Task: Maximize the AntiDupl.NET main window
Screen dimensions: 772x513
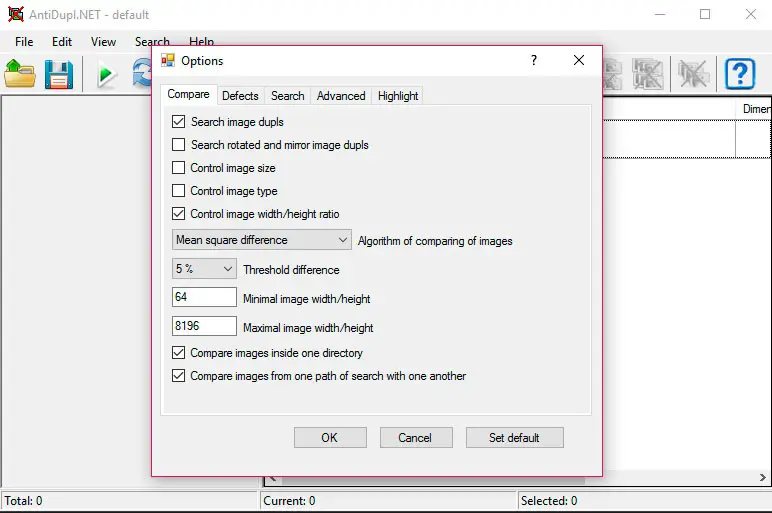Action: click(705, 14)
